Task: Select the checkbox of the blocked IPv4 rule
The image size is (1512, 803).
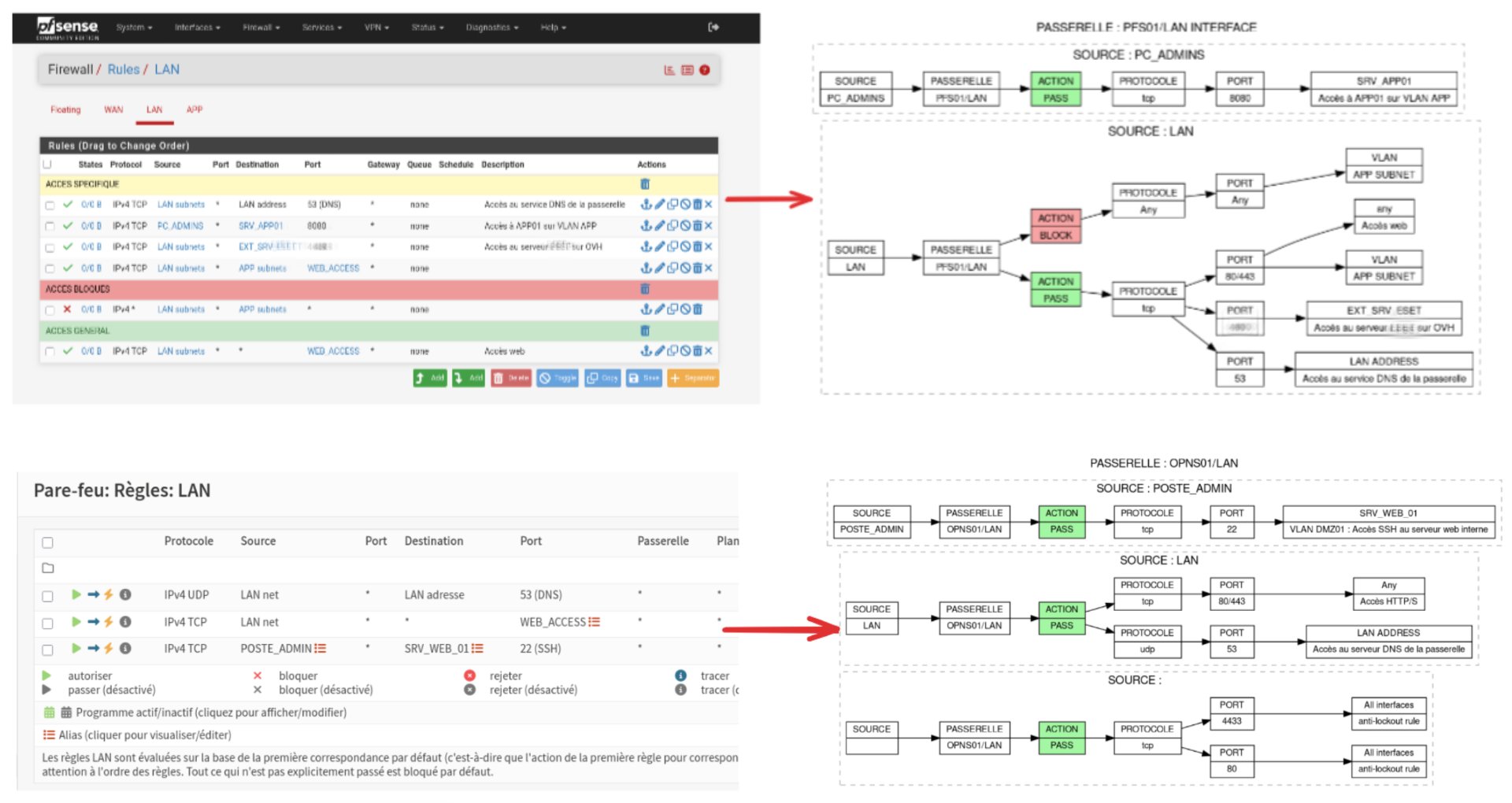Action: [x=50, y=310]
